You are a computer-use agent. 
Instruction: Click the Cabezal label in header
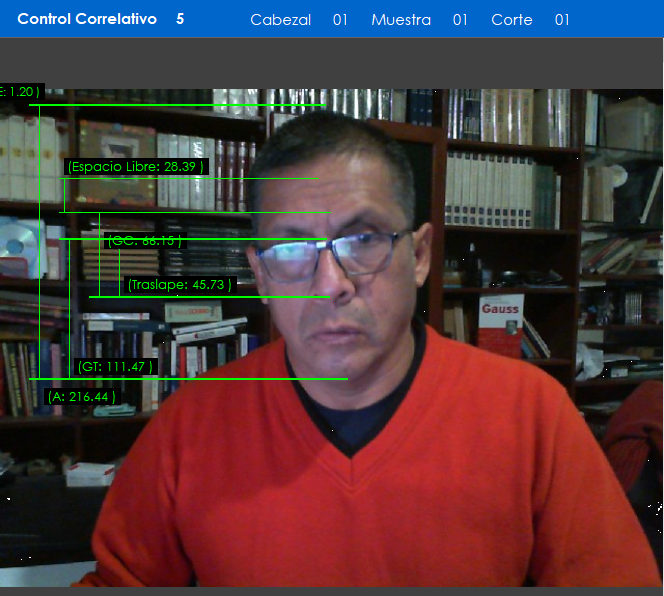click(x=280, y=20)
